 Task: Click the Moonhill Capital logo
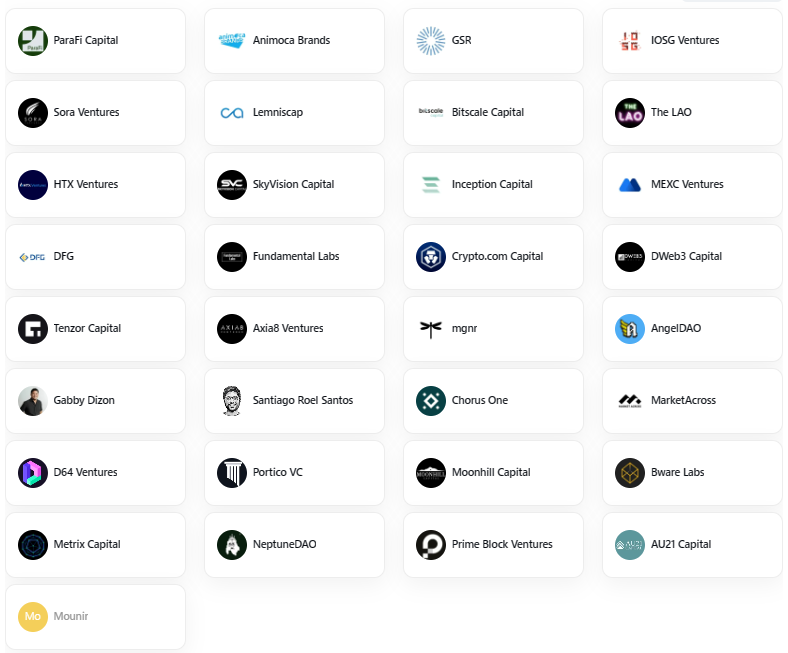pyautogui.click(x=431, y=473)
